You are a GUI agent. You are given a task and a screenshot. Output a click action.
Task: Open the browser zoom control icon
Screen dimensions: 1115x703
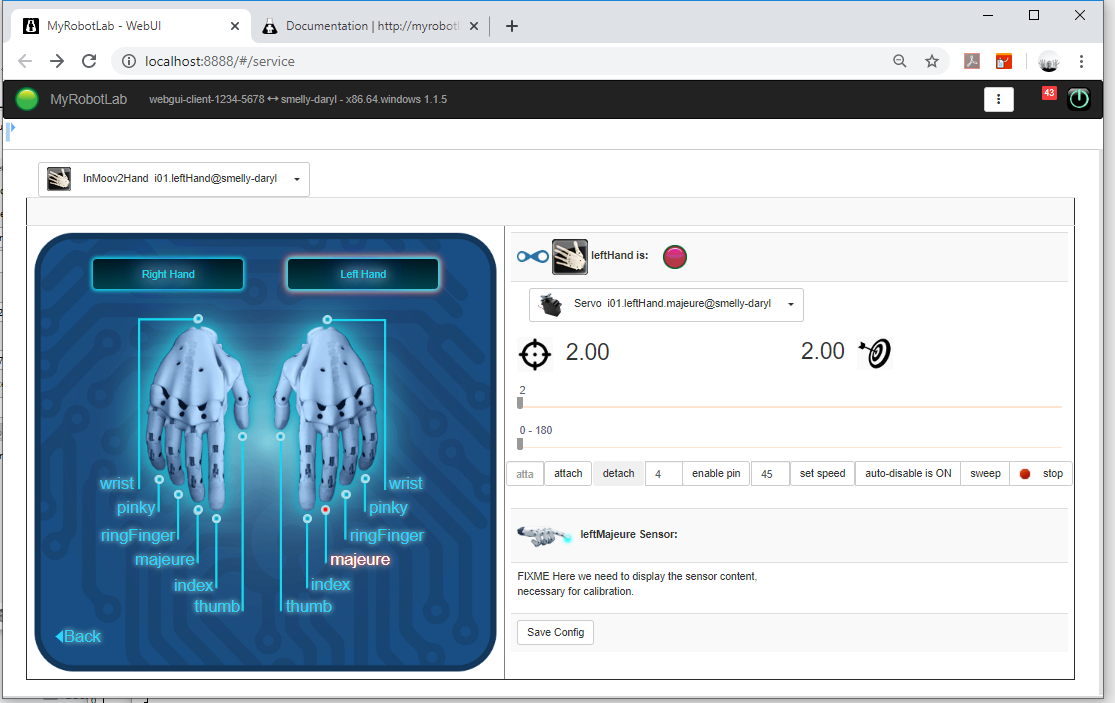(x=900, y=61)
